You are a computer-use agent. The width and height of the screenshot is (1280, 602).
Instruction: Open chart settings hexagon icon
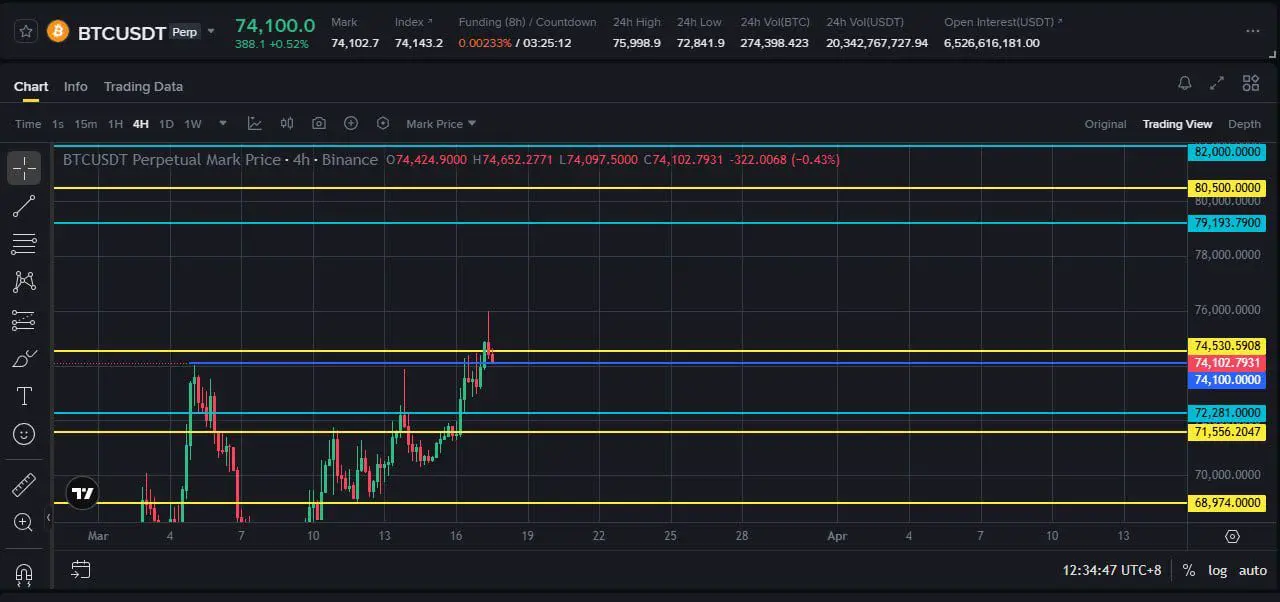383,124
